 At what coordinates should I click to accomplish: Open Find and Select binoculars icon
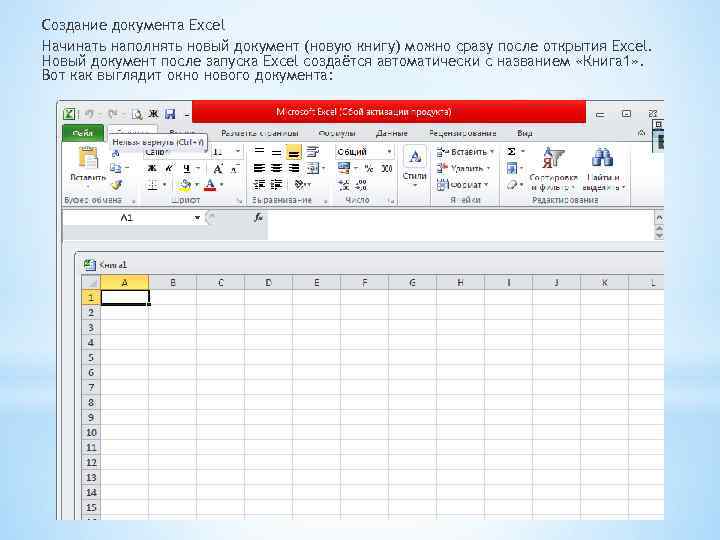[x=603, y=169]
